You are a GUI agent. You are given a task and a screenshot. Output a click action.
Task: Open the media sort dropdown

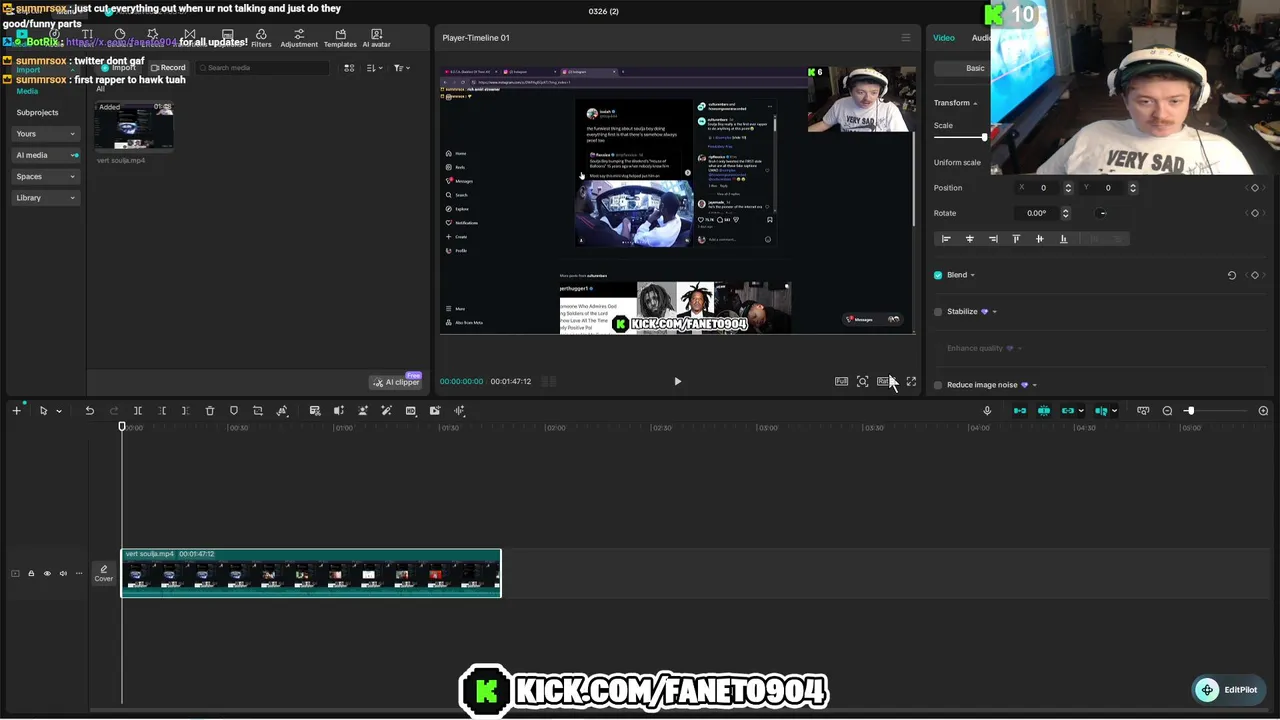point(373,68)
